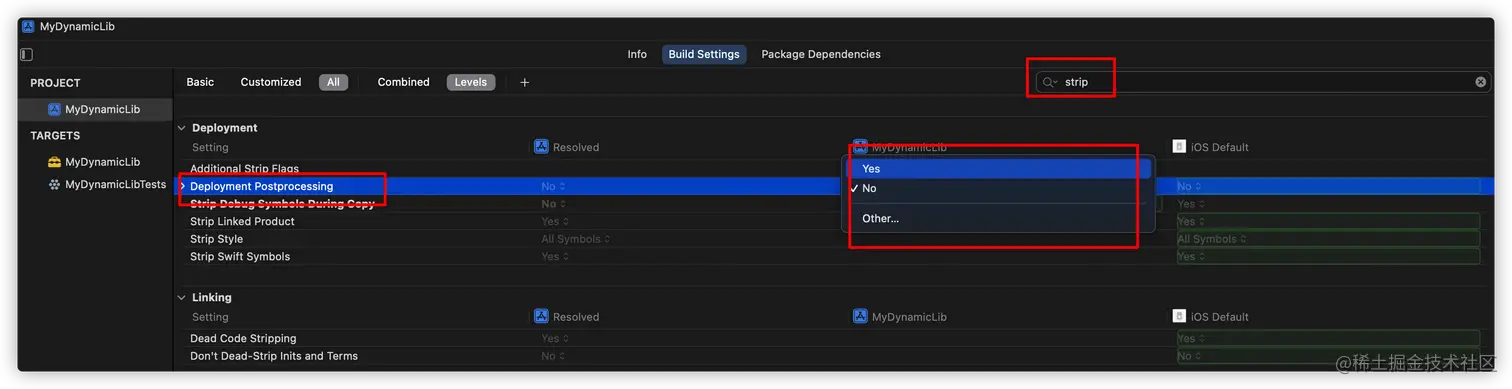Select the Strip Style setting
This screenshot has height=389, width=1512.
point(216,239)
